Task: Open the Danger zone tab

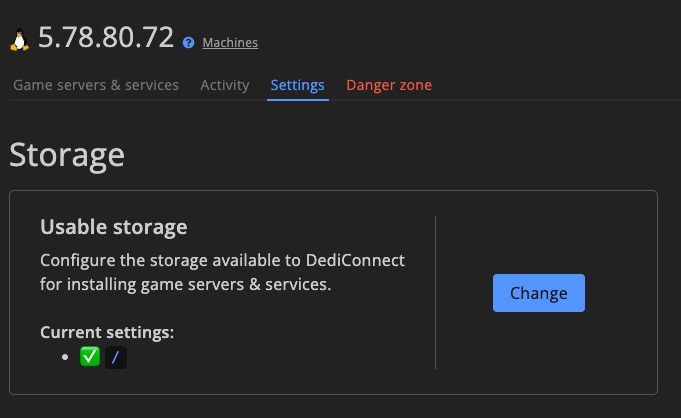Action: pyautogui.click(x=389, y=85)
